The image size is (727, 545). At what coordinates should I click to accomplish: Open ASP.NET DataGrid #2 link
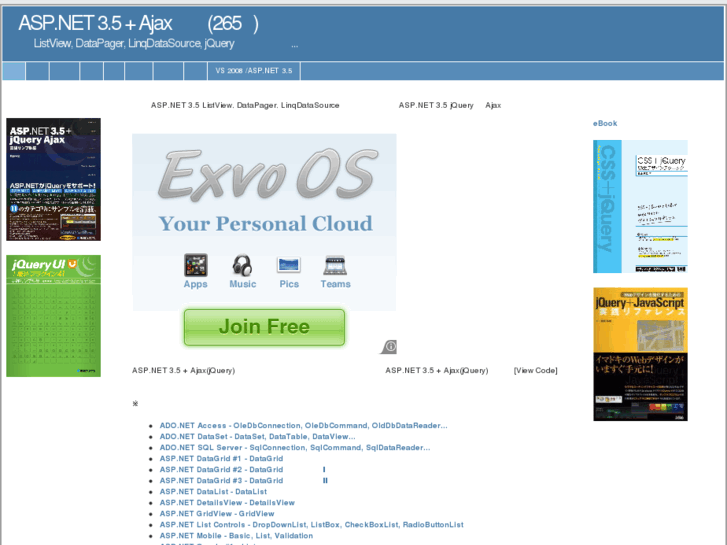pos(243,469)
